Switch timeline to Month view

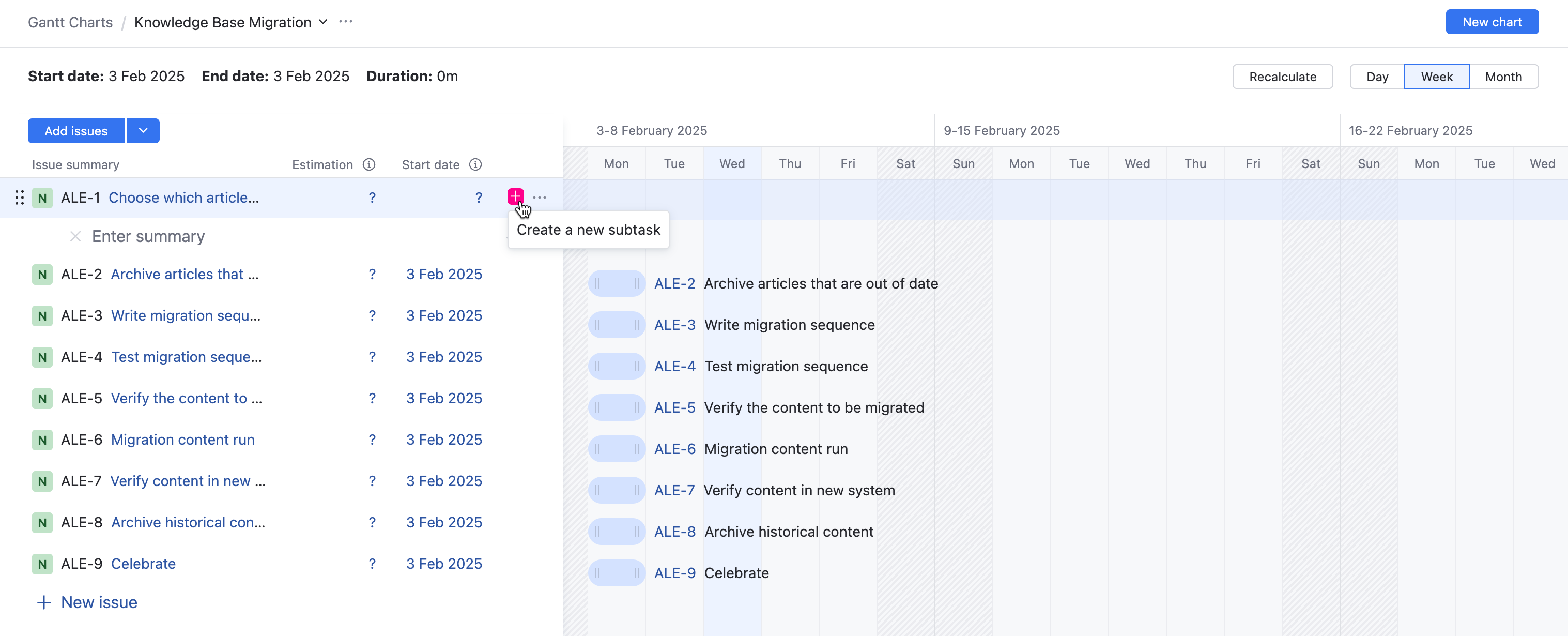1503,77
